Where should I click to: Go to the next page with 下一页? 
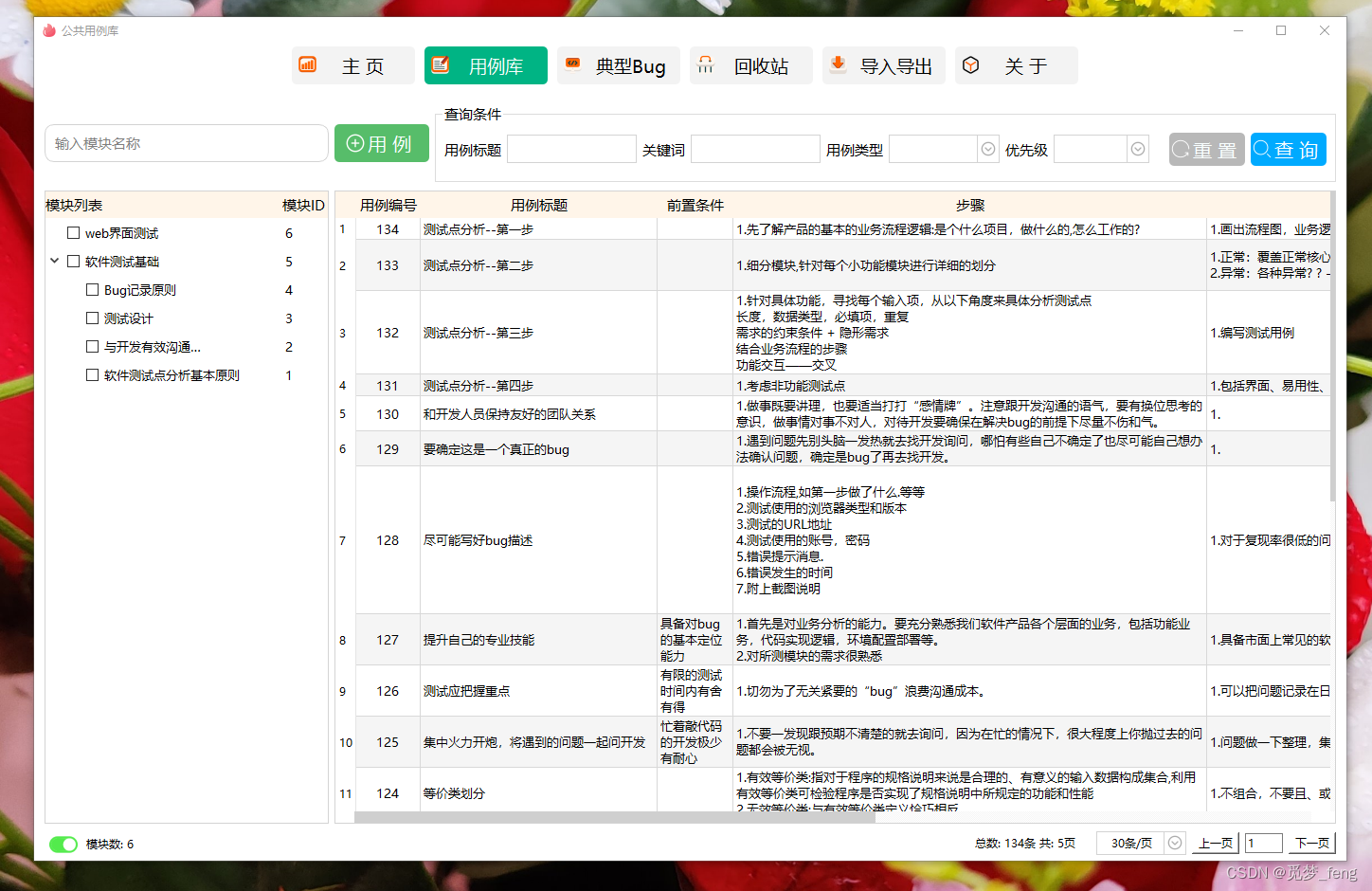(x=1312, y=843)
